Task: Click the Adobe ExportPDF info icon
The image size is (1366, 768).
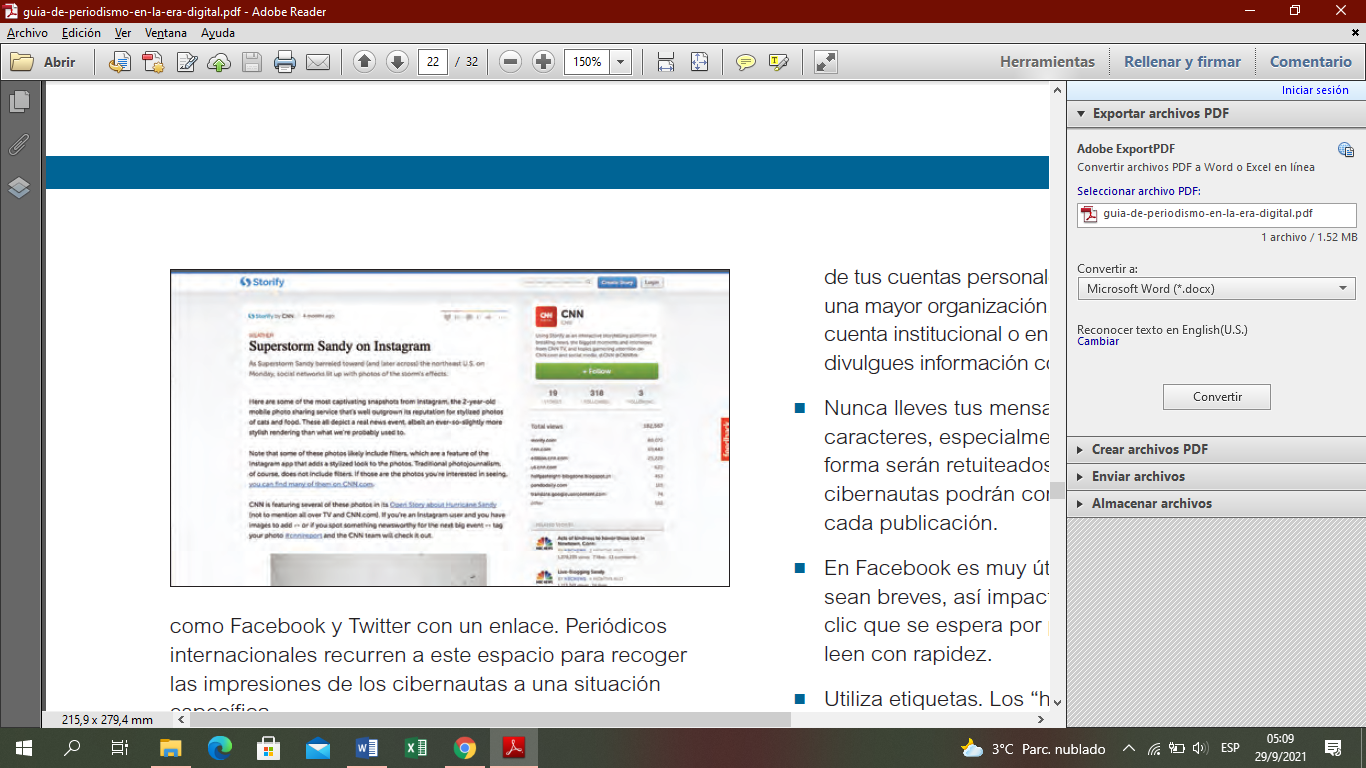Action: (1346, 150)
